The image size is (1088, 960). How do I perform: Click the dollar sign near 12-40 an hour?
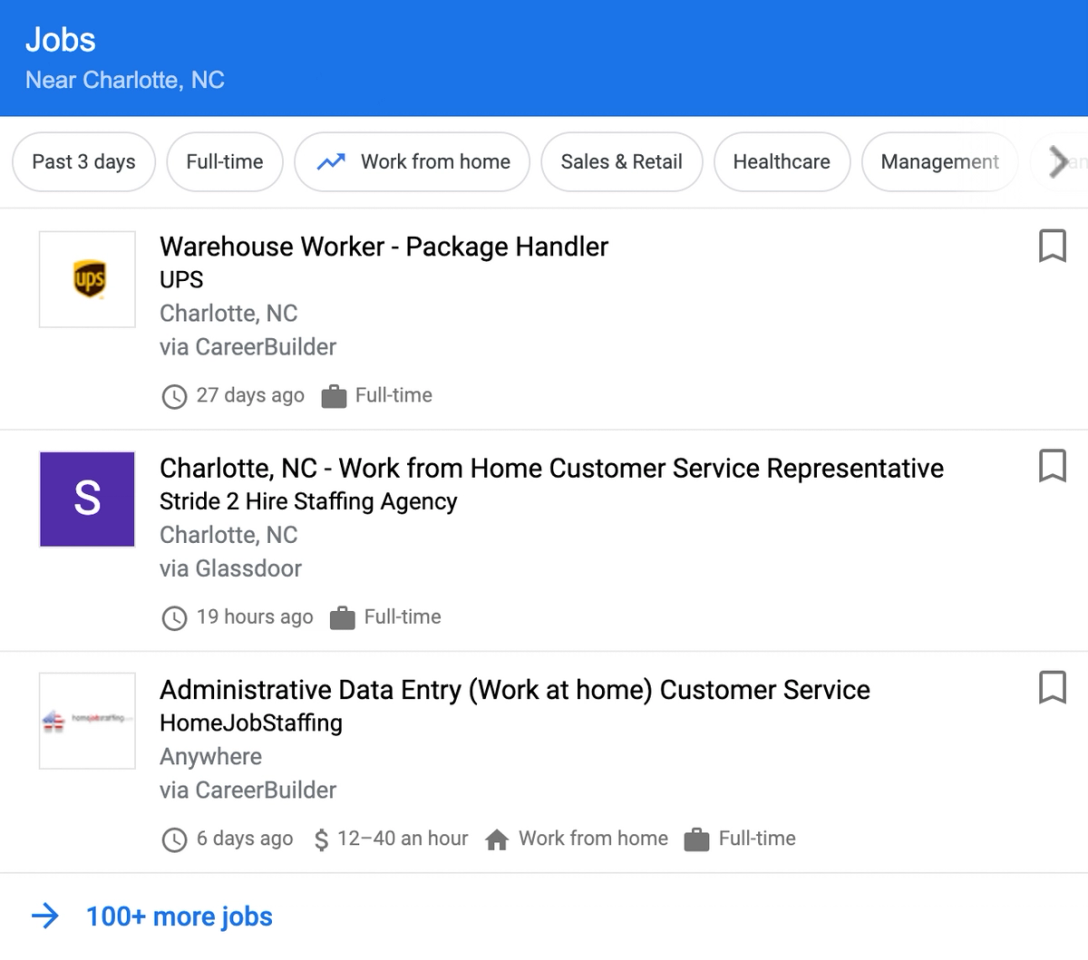pos(319,839)
